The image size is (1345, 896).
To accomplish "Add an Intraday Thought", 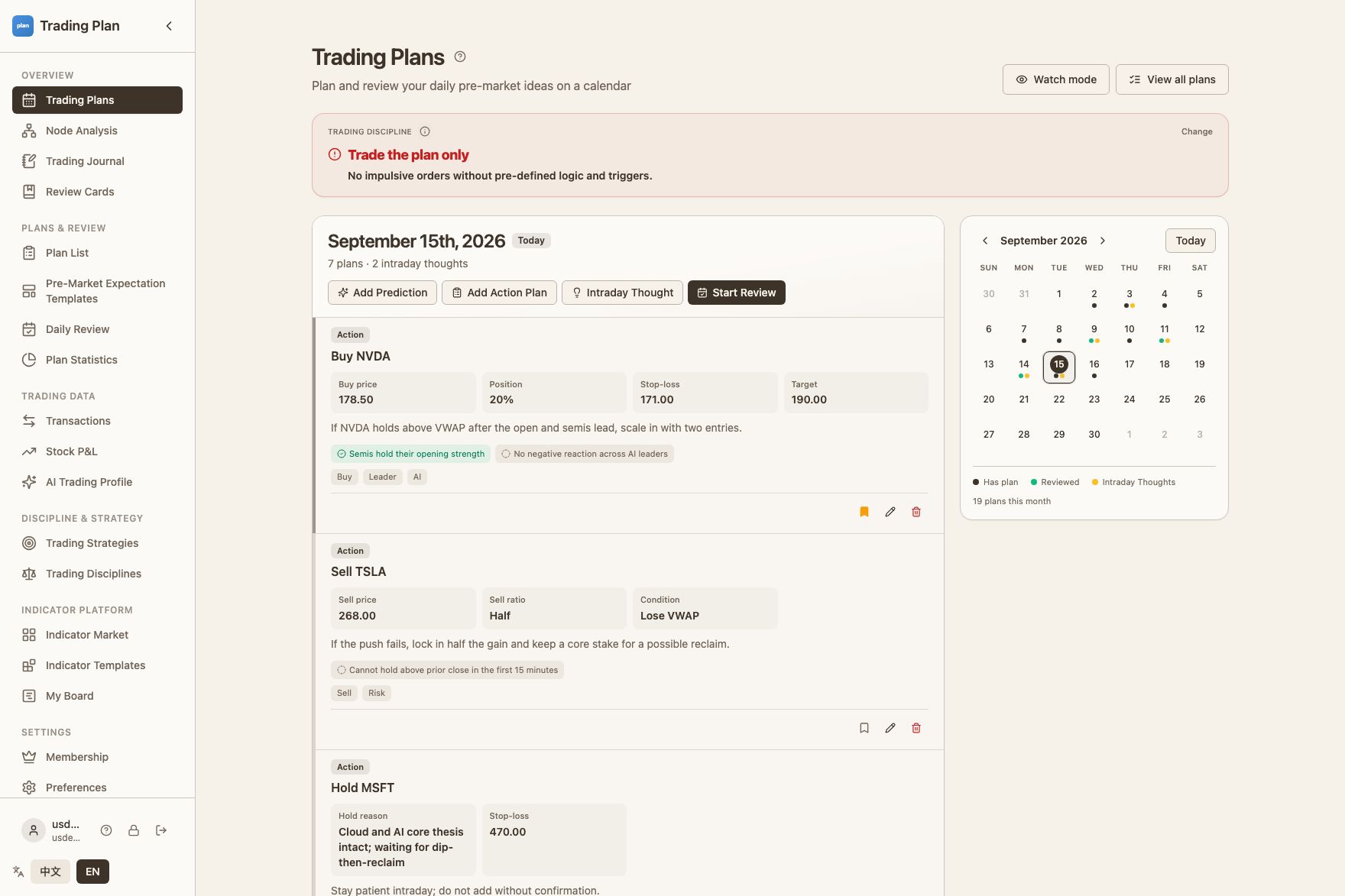I will coord(622,293).
